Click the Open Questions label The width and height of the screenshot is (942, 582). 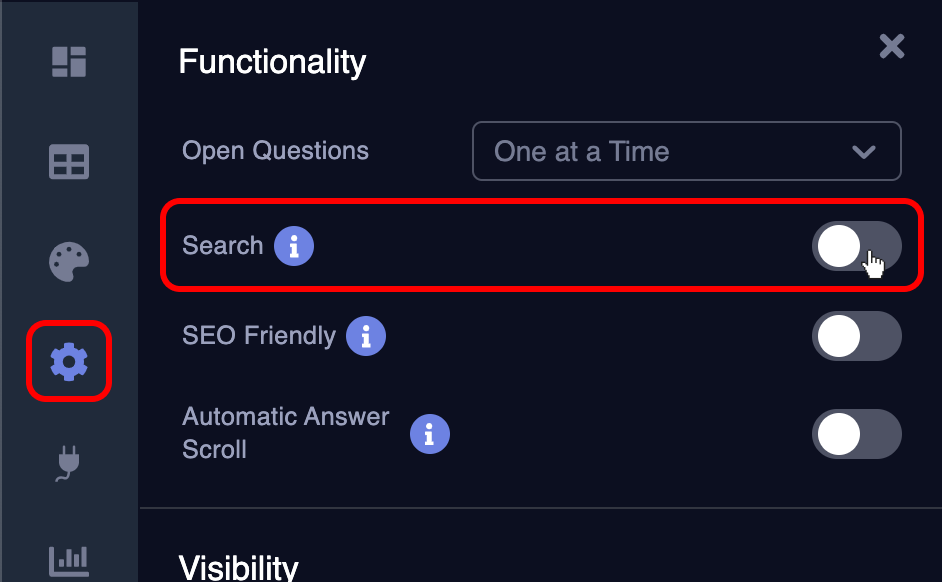click(275, 151)
